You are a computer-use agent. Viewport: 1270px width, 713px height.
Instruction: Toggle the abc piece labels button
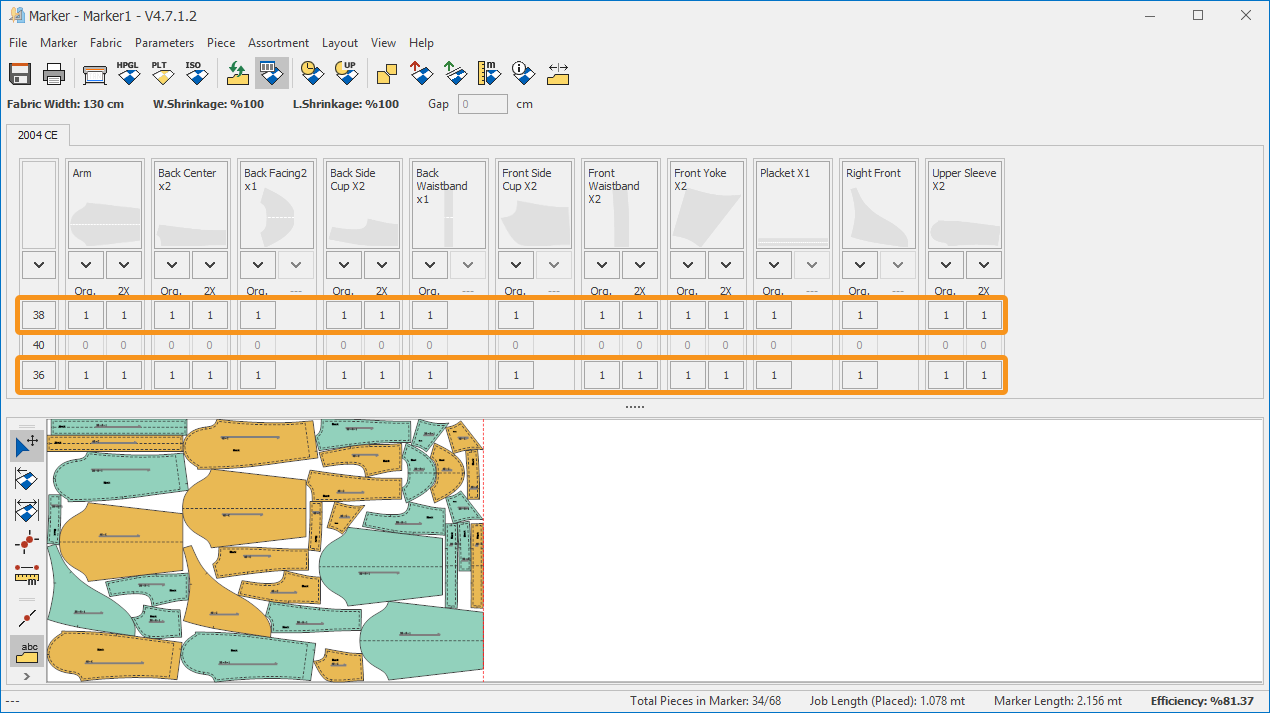tap(27, 651)
